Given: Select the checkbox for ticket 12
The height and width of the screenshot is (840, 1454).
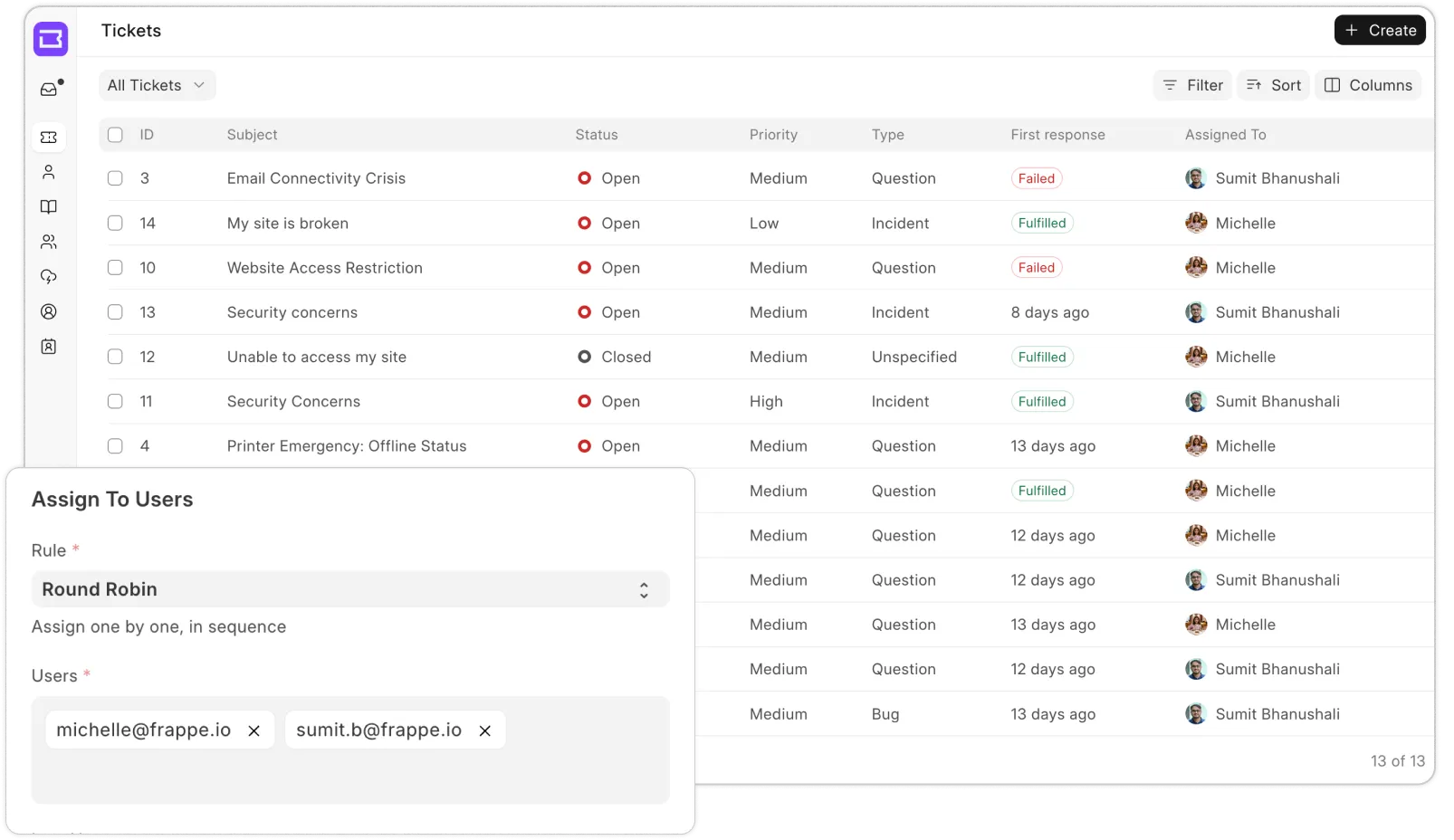Looking at the screenshot, I should (115, 357).
